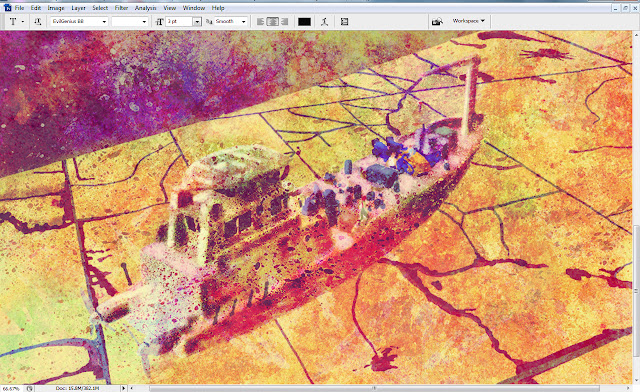Select right align text icon
Viewport: 640px width, 392px height.
[x=284, y=22]
